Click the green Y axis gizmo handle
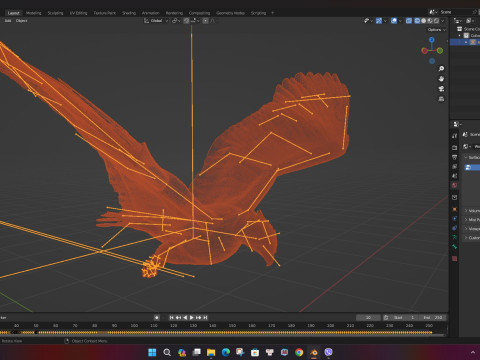Image resolution: width=480 pixels, height=360 pixels. pos(440,51)
